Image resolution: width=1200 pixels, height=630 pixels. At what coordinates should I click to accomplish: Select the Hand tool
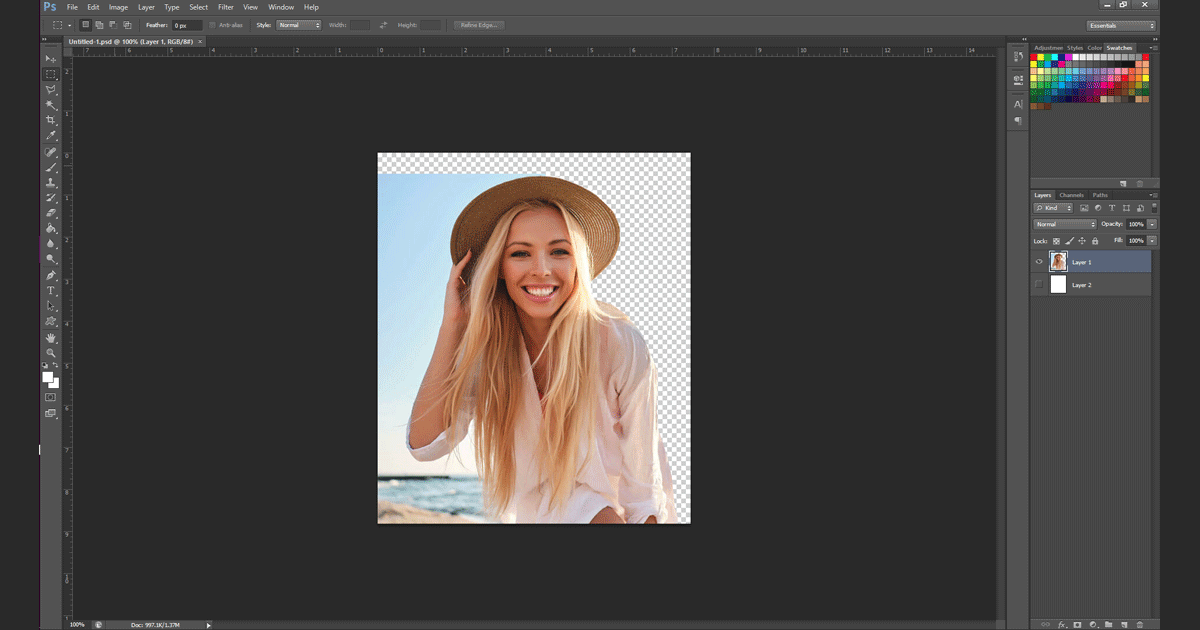click(x=51, y=338)
